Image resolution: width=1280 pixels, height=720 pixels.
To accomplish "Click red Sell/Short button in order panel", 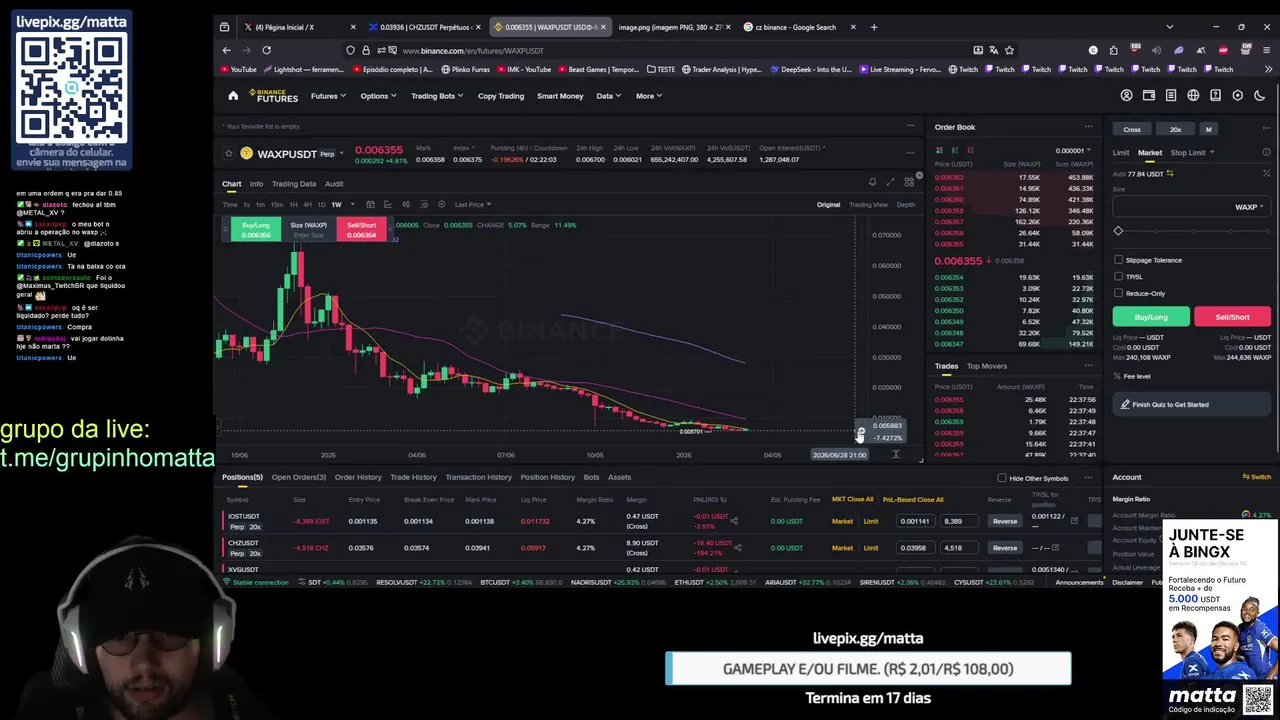I will click(1232, 317).
